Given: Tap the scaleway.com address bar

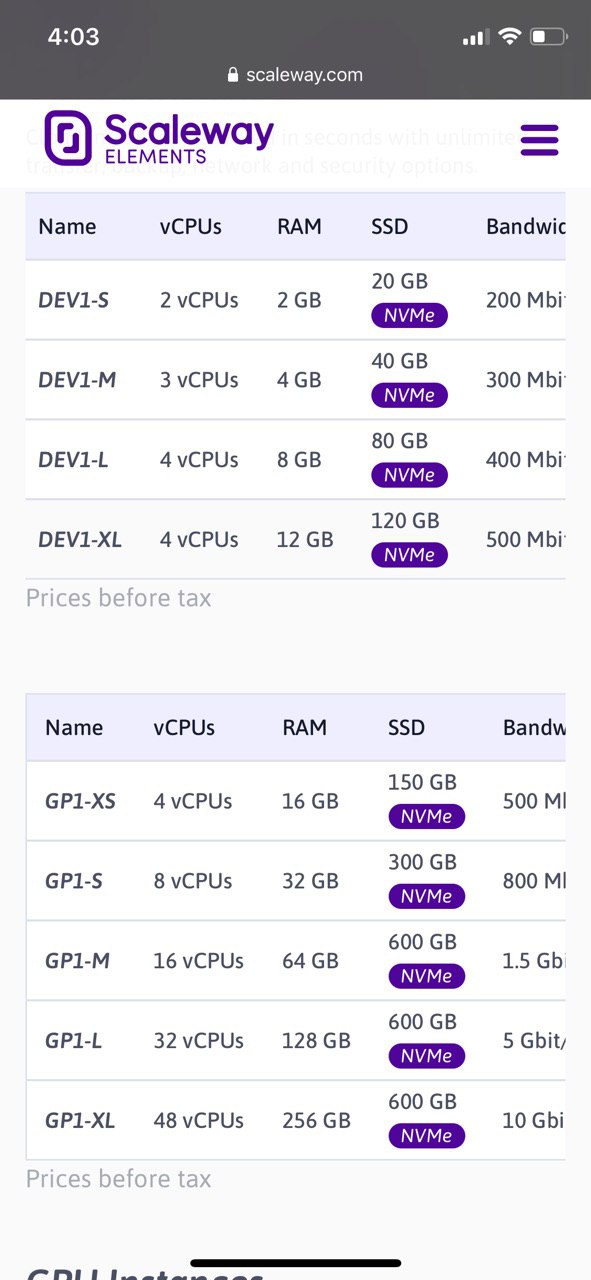Looking at the screenshot, I should coord(295,75).
